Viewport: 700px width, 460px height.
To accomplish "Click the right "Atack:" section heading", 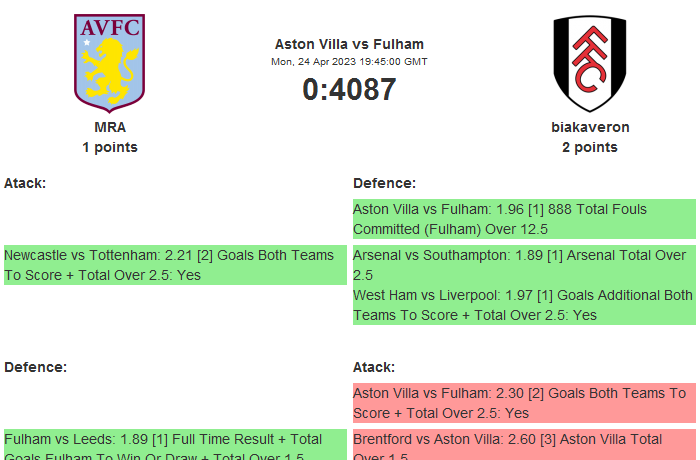I will (374, 367).
